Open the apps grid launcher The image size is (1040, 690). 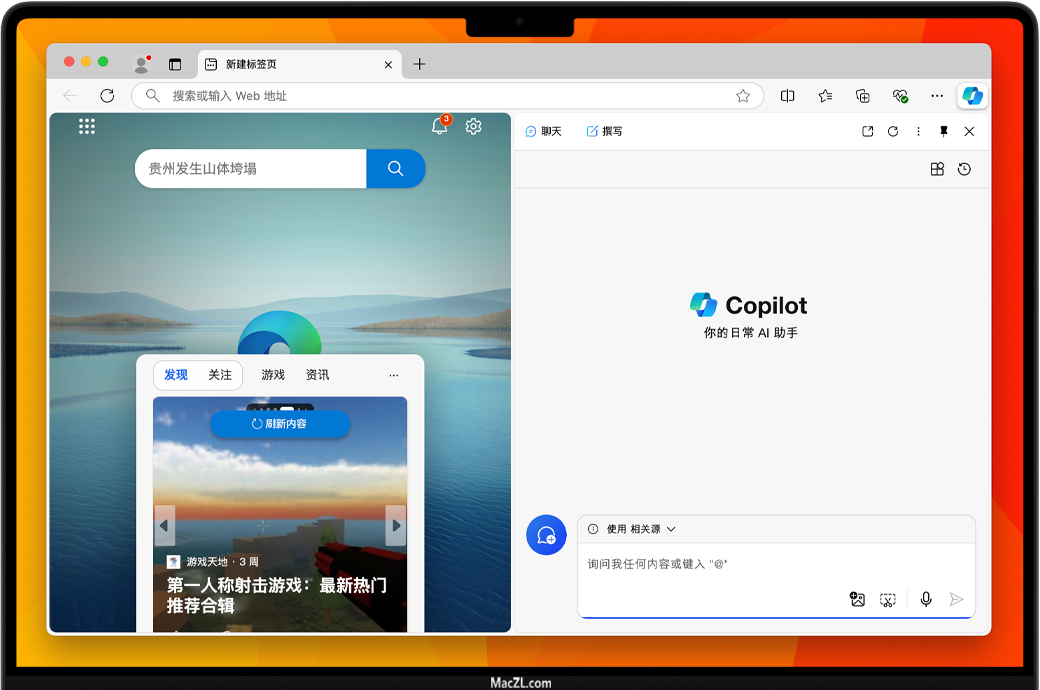87,126
